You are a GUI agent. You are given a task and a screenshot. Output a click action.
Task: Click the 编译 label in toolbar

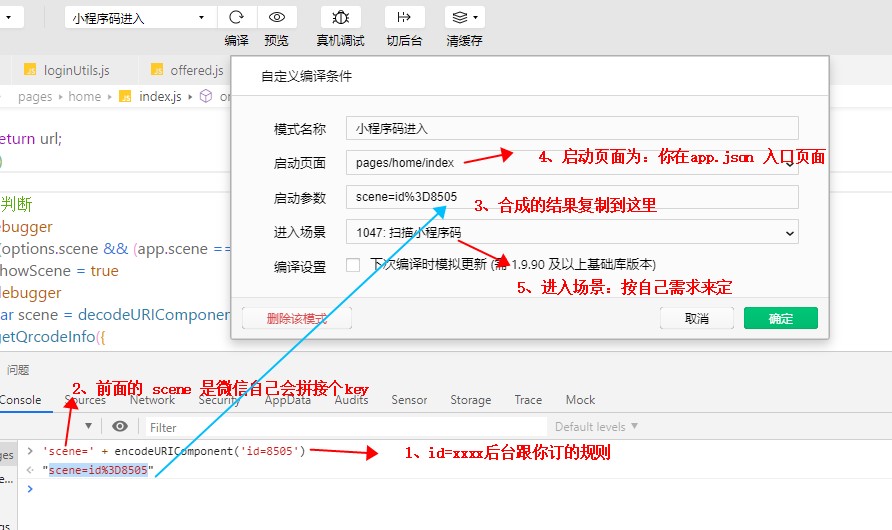point(237,41)
